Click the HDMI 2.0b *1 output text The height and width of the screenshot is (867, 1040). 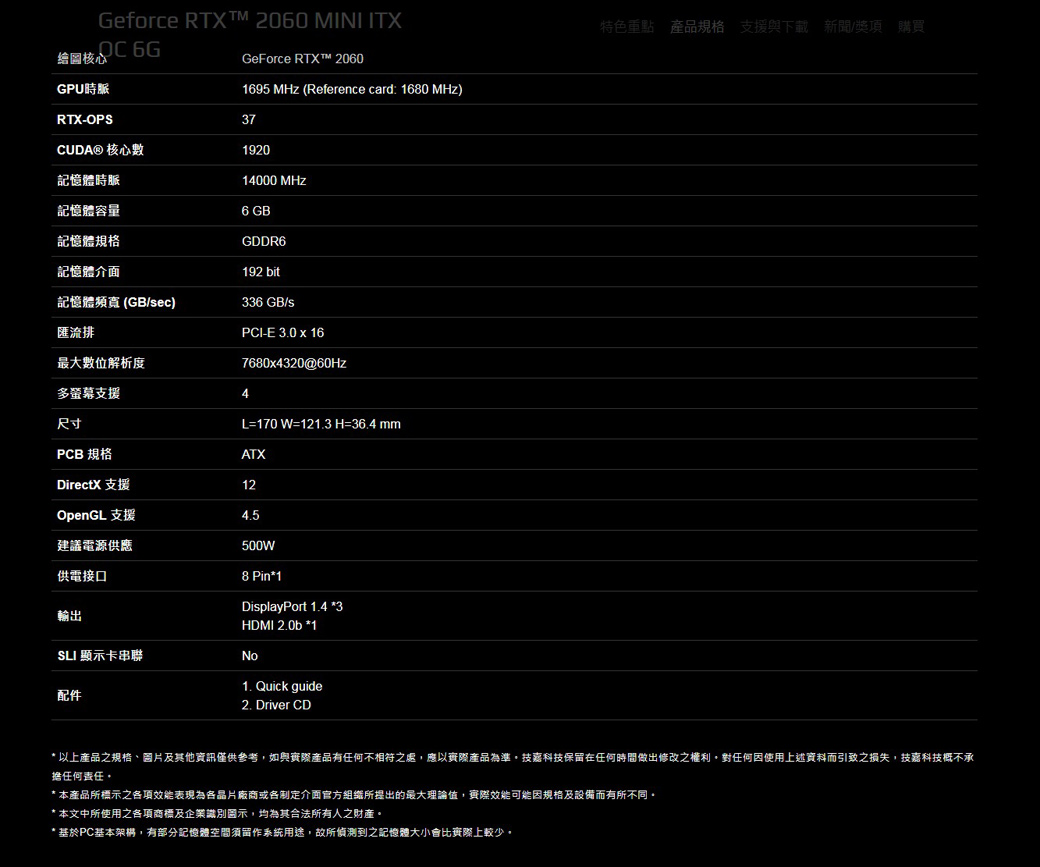(x=279, y=626)
